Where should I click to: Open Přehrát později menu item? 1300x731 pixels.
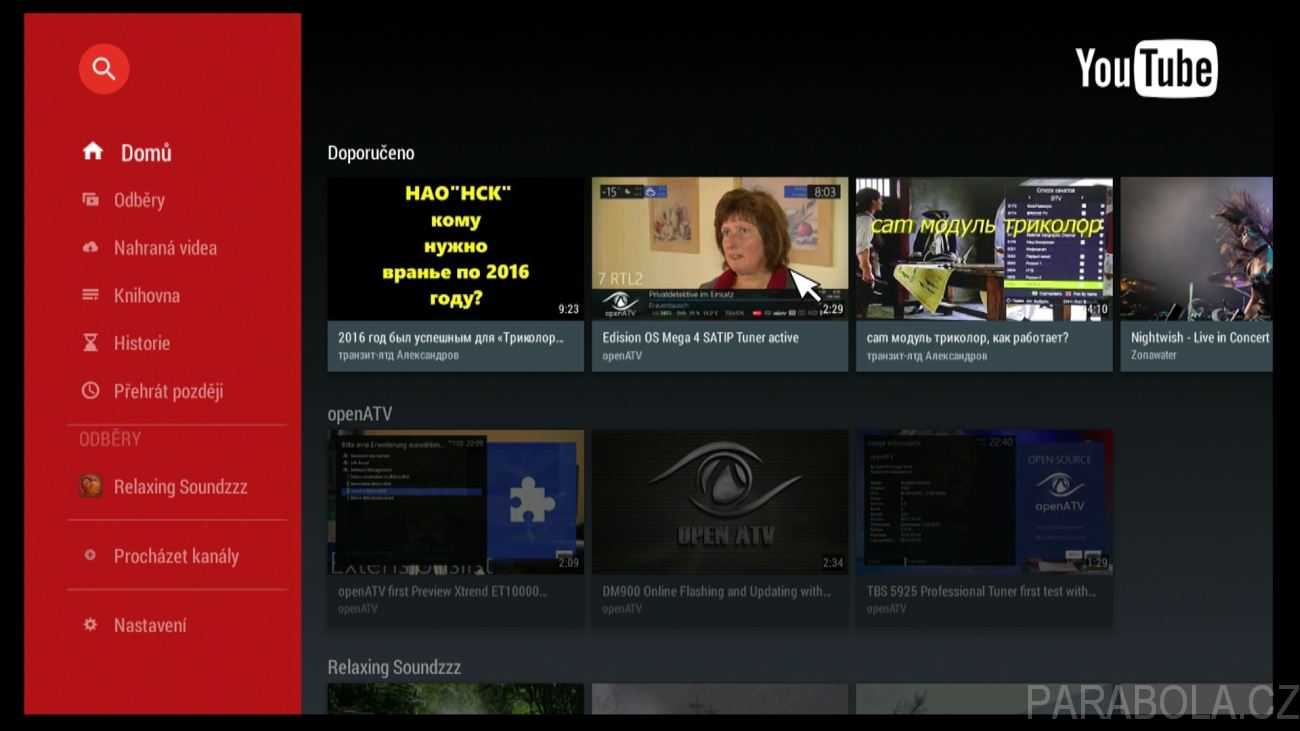coord(168,392)
